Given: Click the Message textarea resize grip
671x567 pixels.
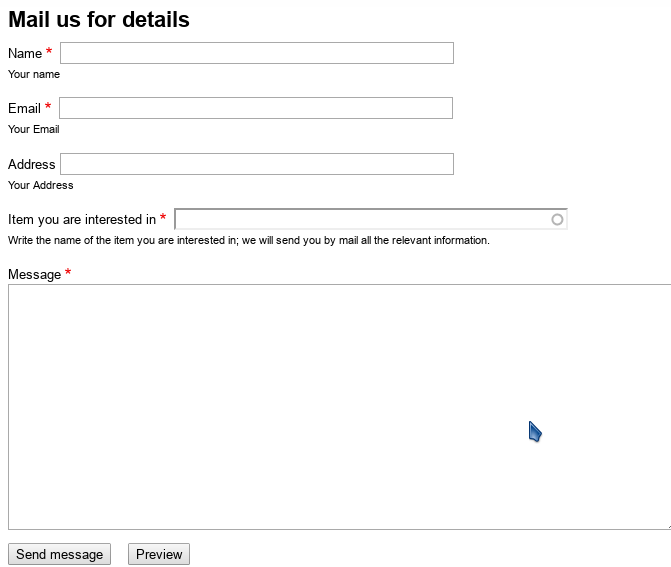Looking at the screenshot, I should (669, 527).
